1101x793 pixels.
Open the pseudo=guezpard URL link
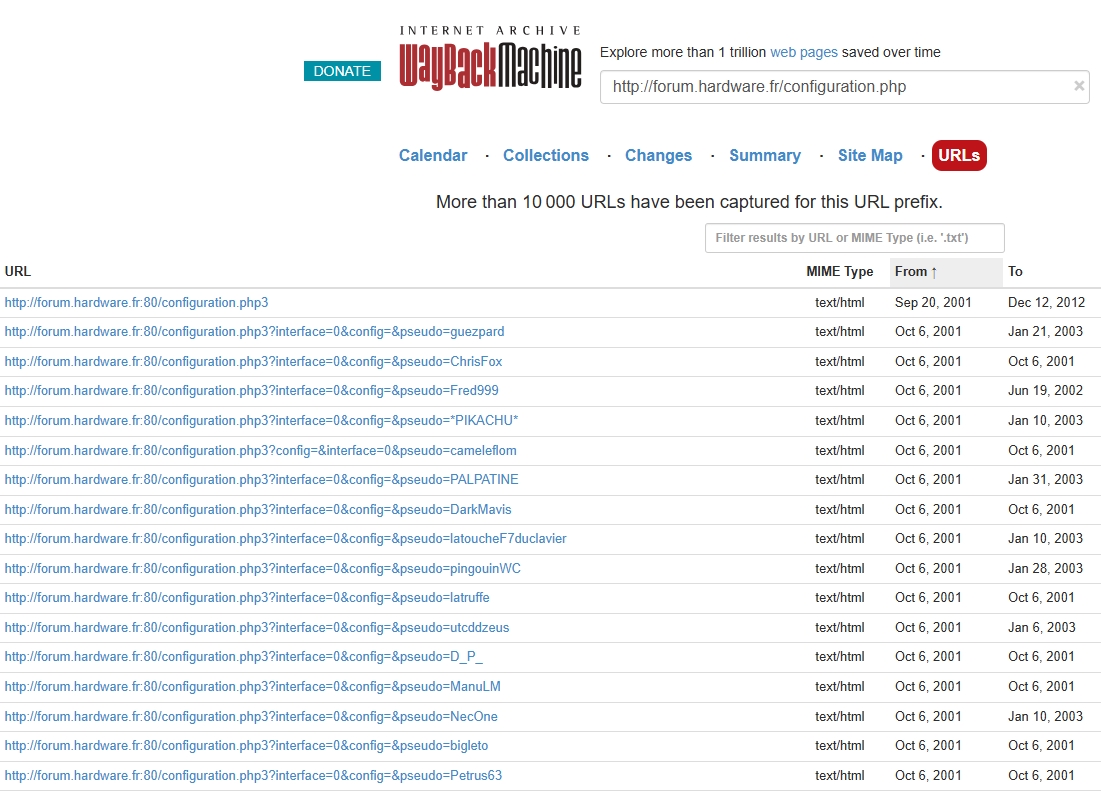pos(254,332)
